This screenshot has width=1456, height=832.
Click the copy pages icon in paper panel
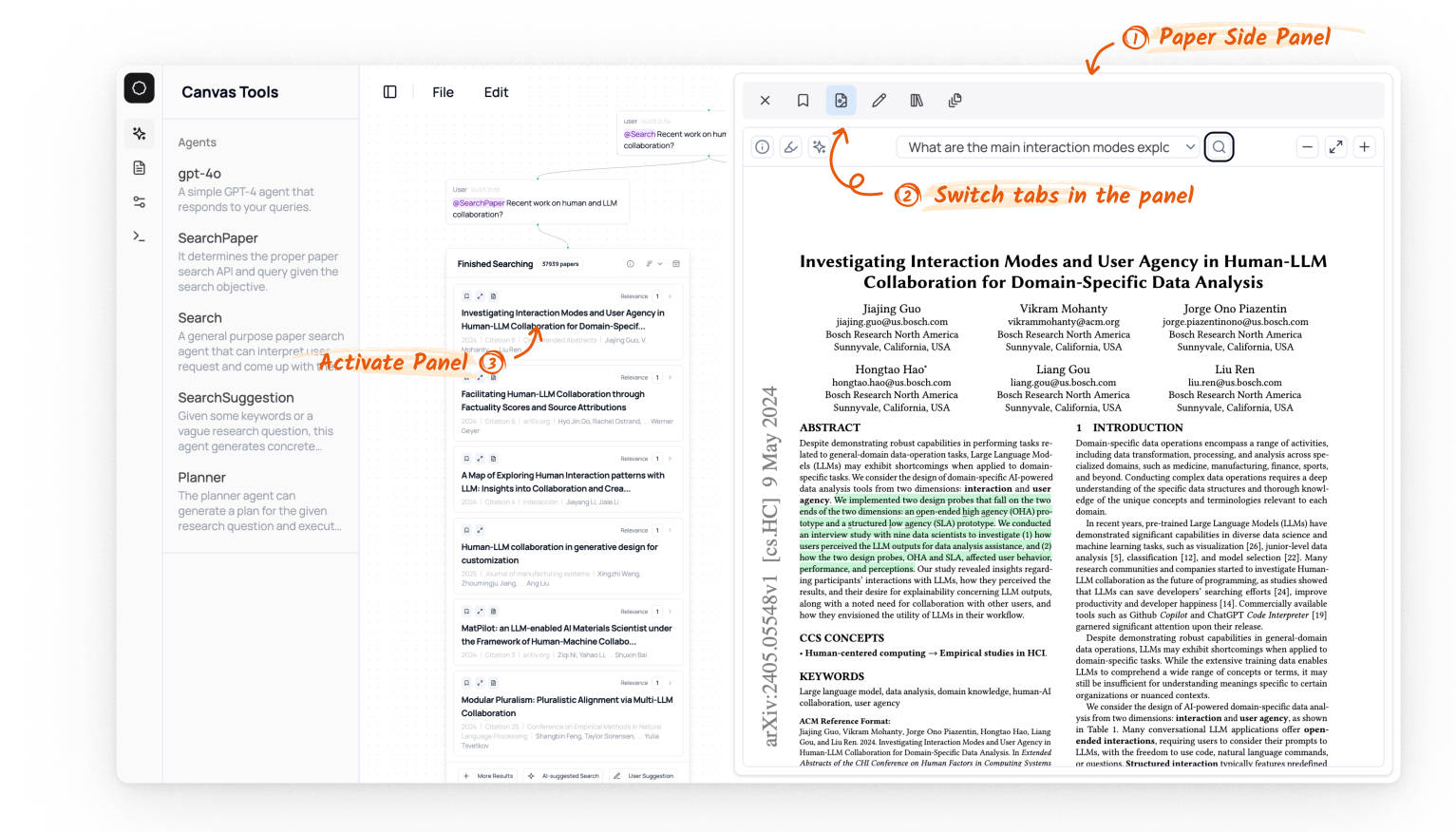955,101
